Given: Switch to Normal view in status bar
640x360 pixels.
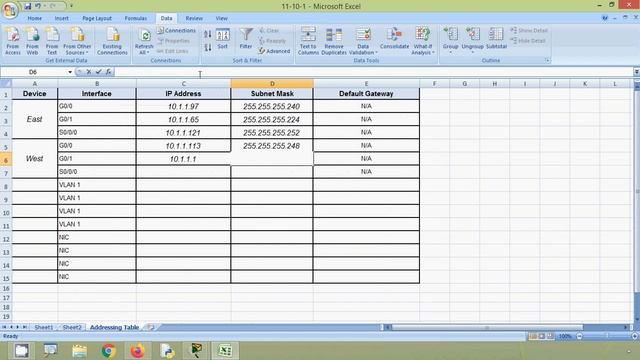Looking at the screenshot, I should (x=533, y=336).
